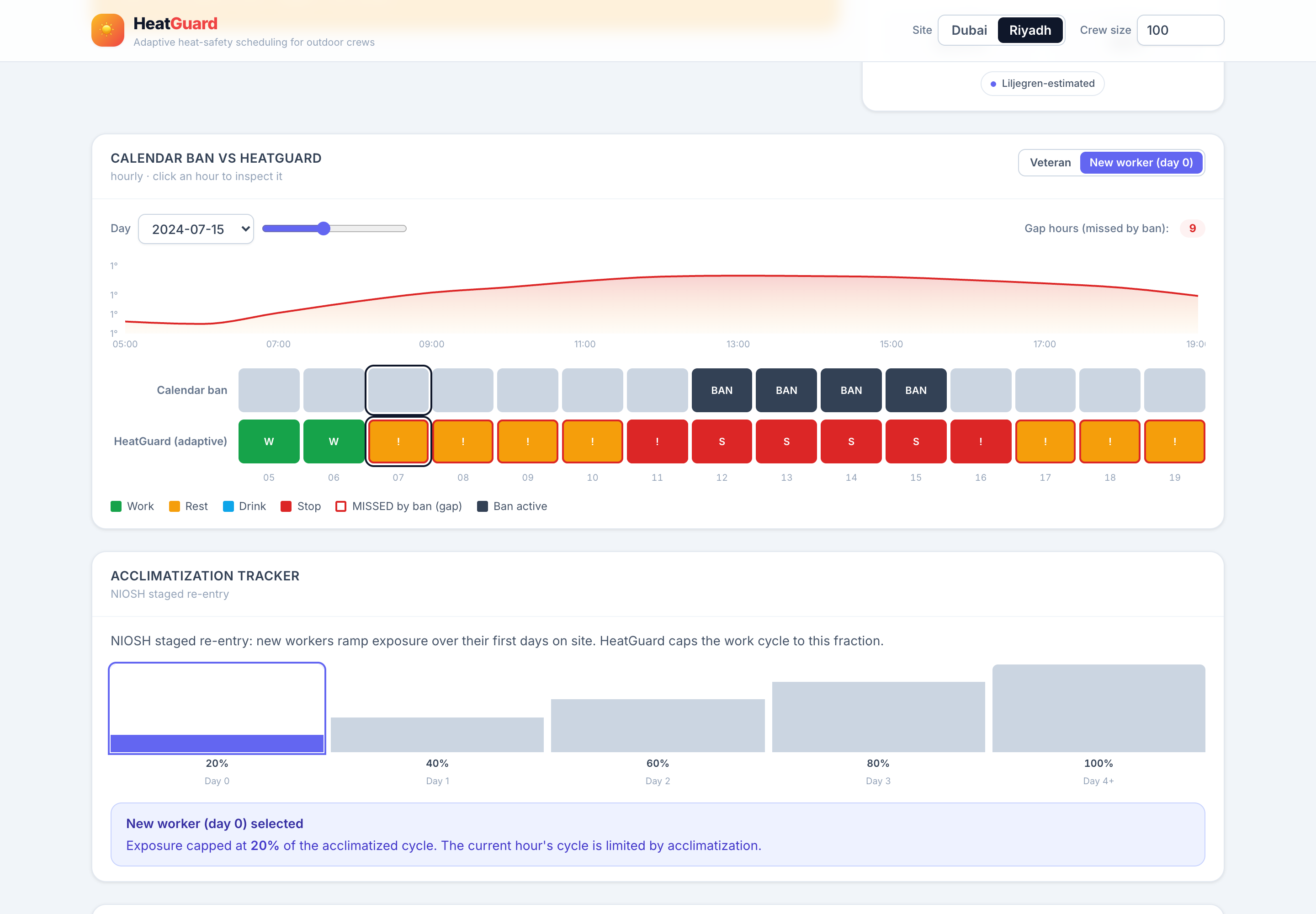Click the 09:00 chart axis label
Image resolution: width=1316 pixels, height=914 pixels.
pos(431,344)
